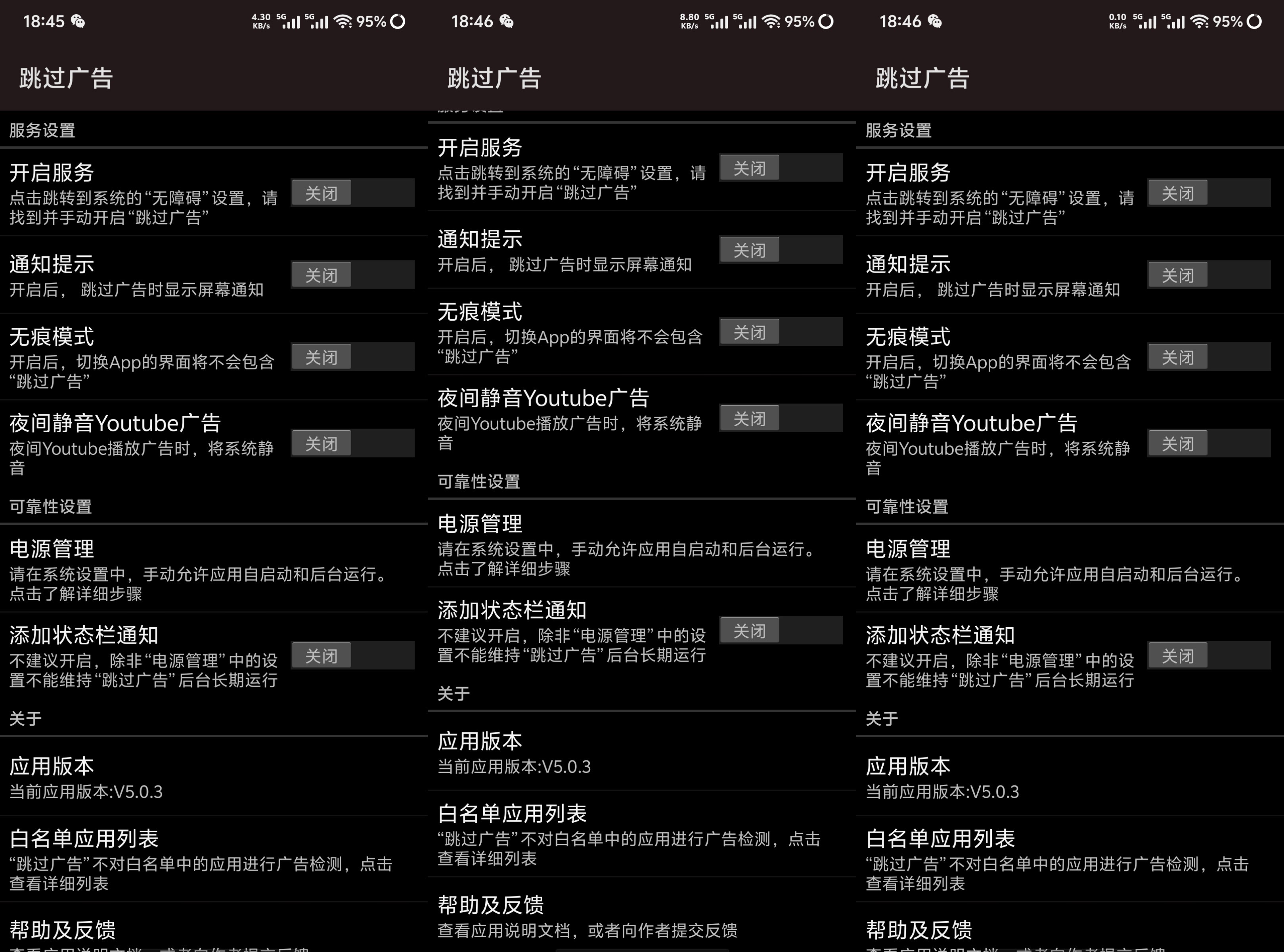The height and width of the screenshot is (952, 1284).
Task: Toggle 开启服务 switch in left screenshot
Action: point(352,193)
